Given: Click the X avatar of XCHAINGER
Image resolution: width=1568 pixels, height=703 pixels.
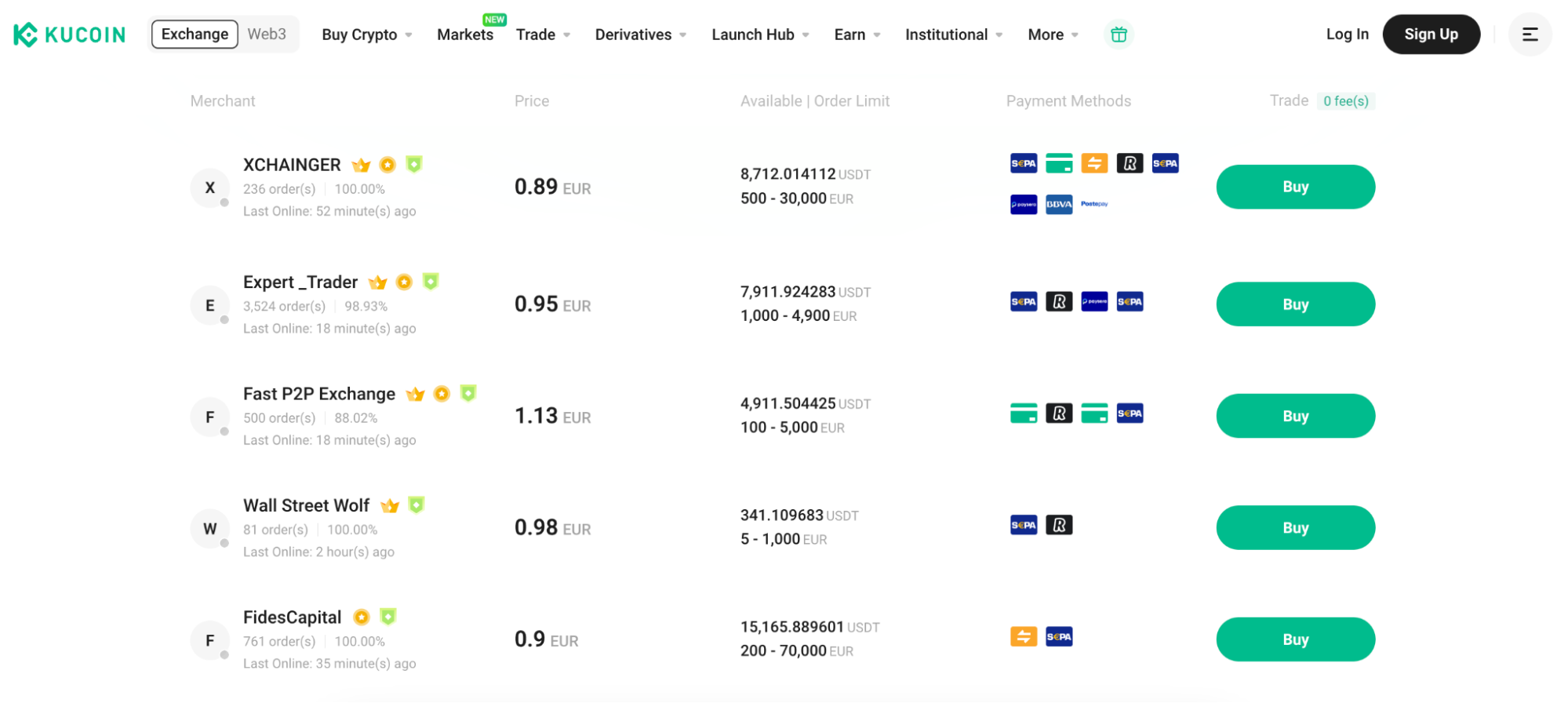Looking at the screenshot, I should click(210, 188).
